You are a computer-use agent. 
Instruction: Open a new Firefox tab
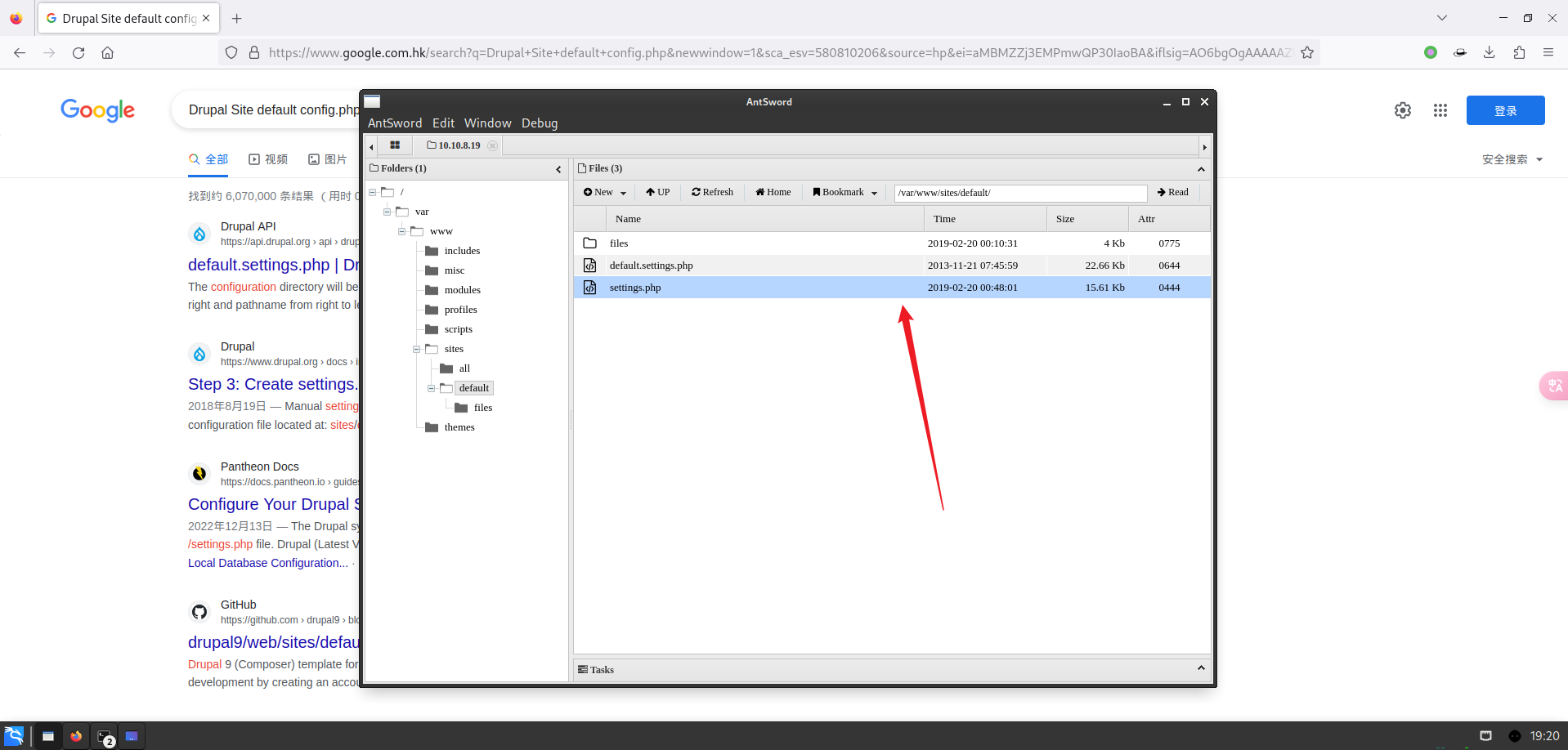[237, 18]
